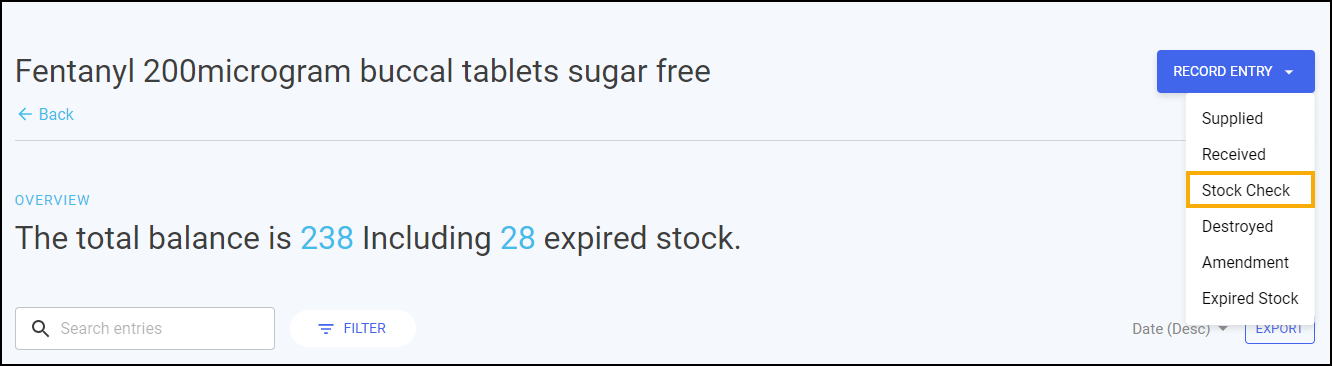Viewport: 1332px width, 366px height.
Task: Choose the highlighted Stock Check option
Action: [x=1250, y=190]
